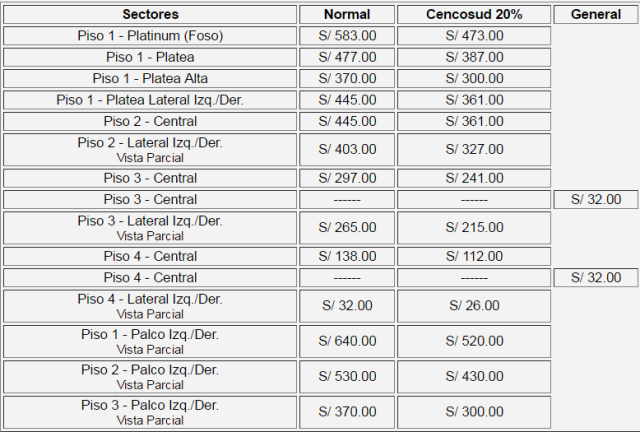Click the Piso 1 - Platea Lateral Izq./Der. cell
The width and height of the screenshot is (640, 432).
pos(150,100)
